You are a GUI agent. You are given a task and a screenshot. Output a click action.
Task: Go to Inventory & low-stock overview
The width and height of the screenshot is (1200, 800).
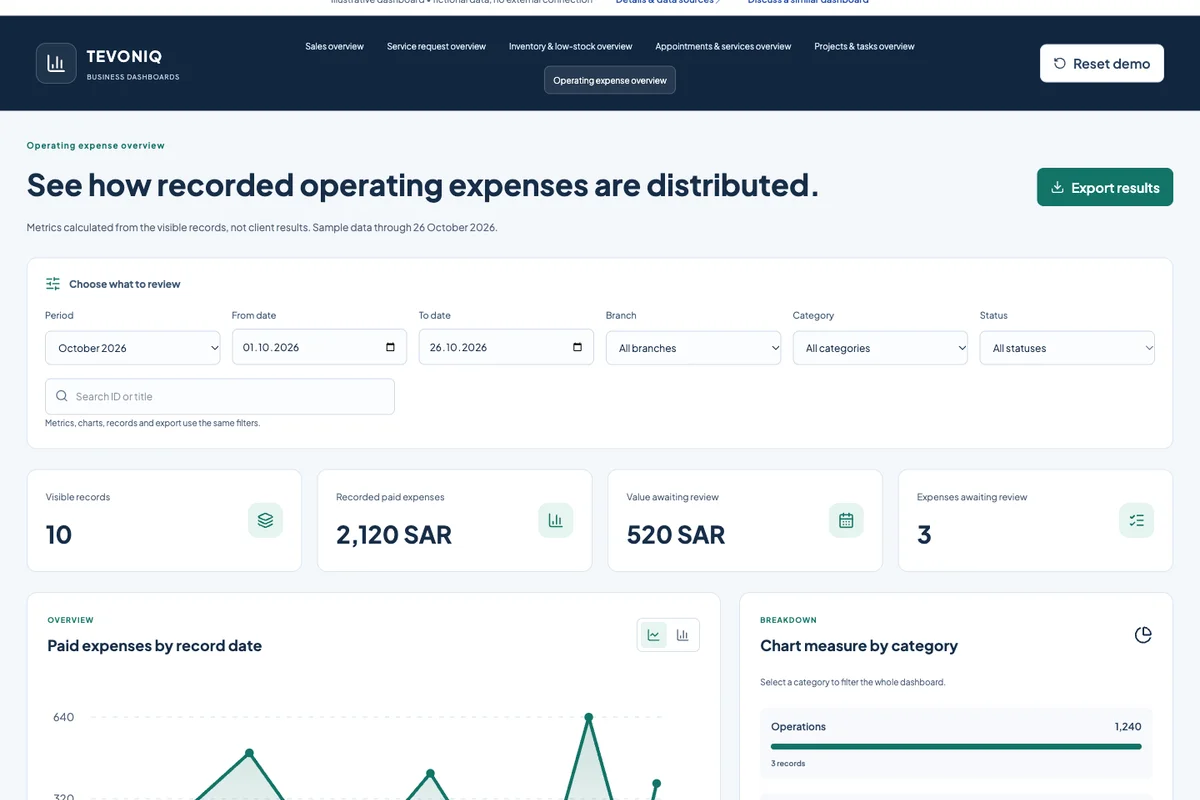[x=570, y=46]
